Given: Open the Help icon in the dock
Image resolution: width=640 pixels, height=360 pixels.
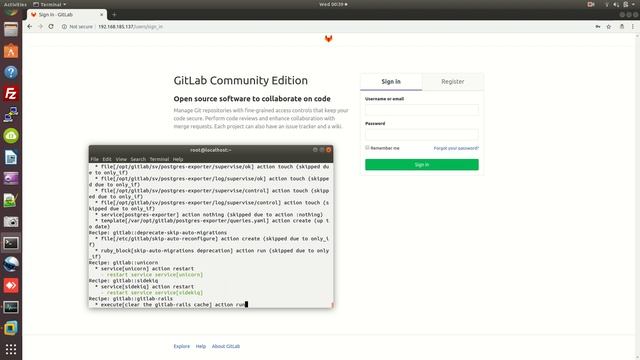Looking at the screenshot, I should [x=11, y=72].
